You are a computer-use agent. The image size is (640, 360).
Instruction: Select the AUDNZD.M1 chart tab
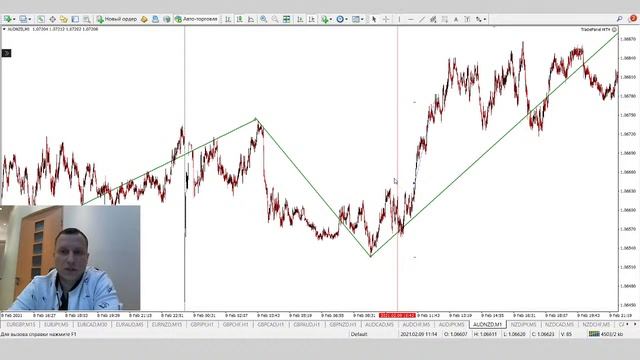click(487, 324)
